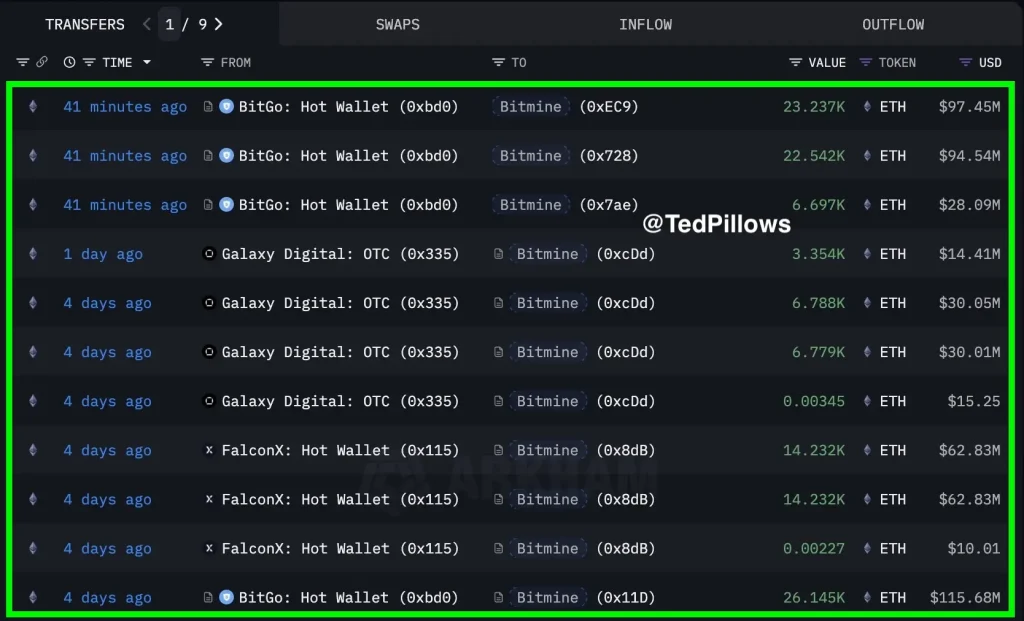Filter by the USD column

[x=965, y=62]
